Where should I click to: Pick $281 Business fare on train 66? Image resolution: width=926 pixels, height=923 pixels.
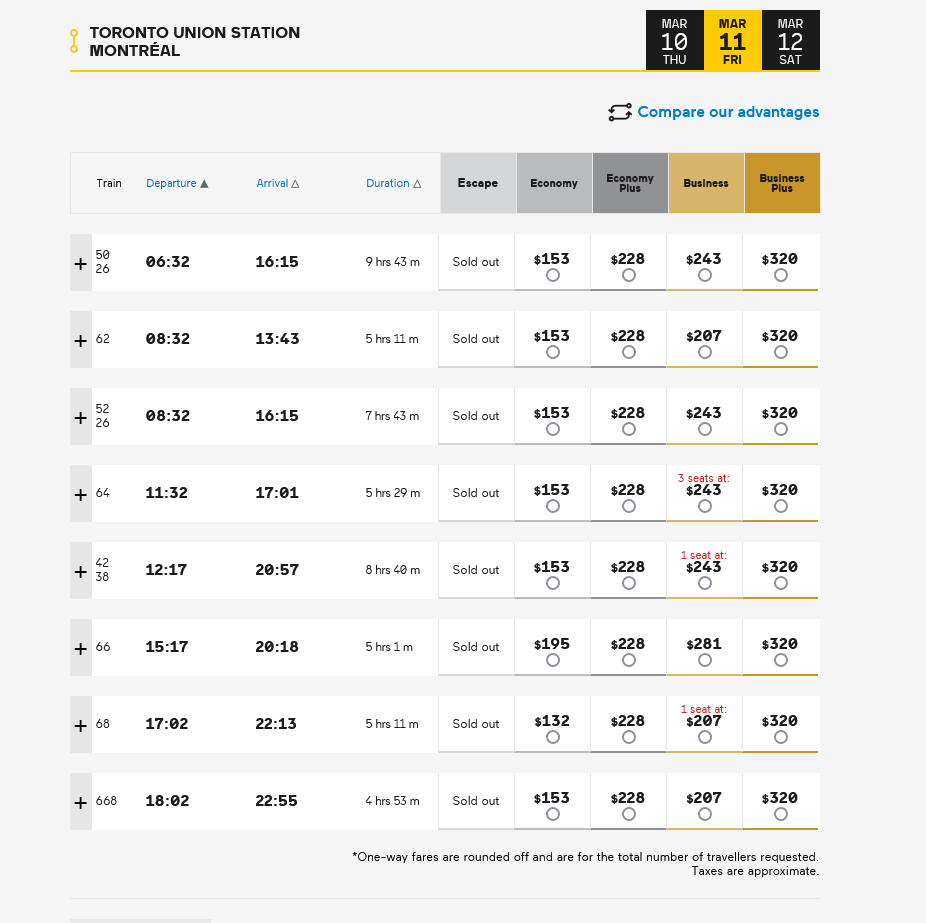click(705, 660)
